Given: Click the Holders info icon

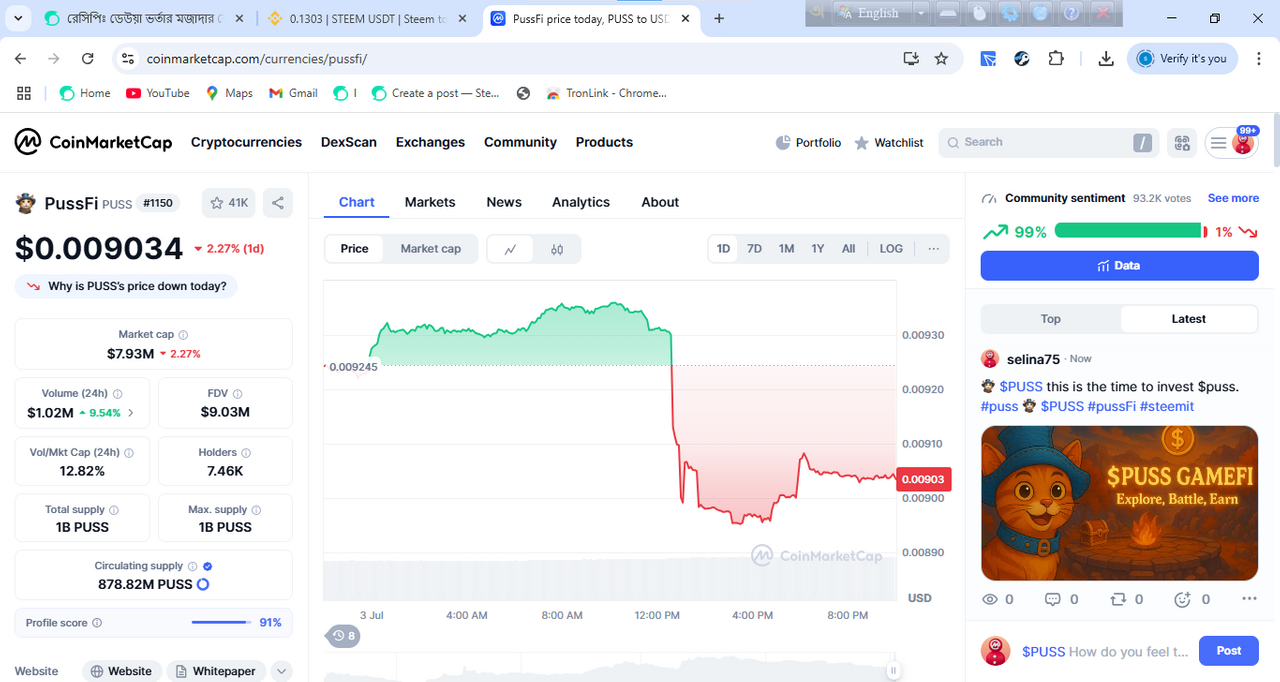Looking at the screenshot, I should [246, 453].
